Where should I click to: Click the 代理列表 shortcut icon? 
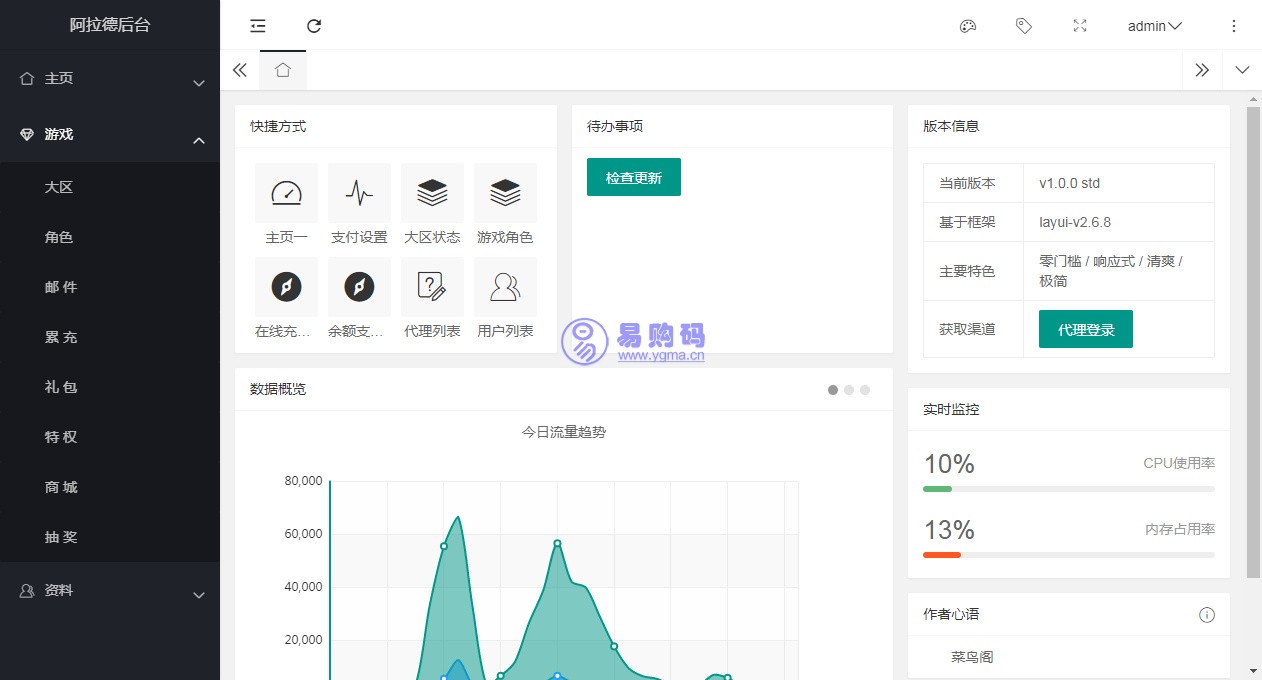coord(432,287)
